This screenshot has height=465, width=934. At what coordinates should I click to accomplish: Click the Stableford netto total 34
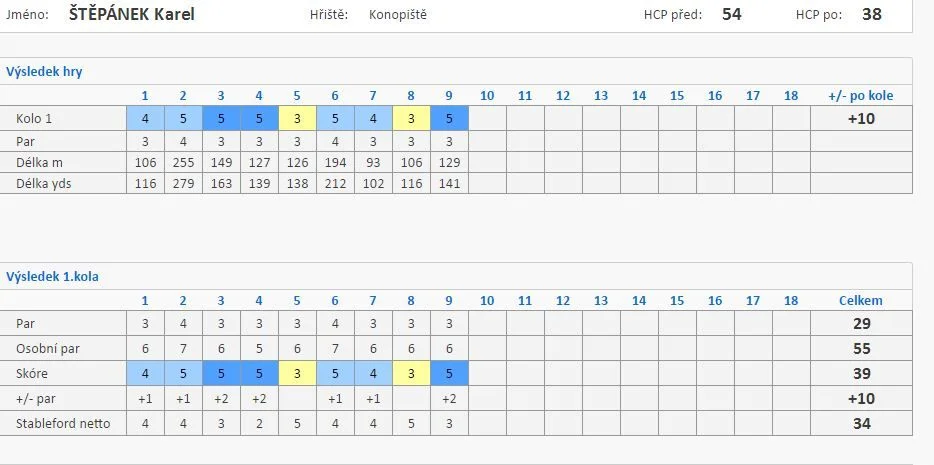(x=861, y=424)
